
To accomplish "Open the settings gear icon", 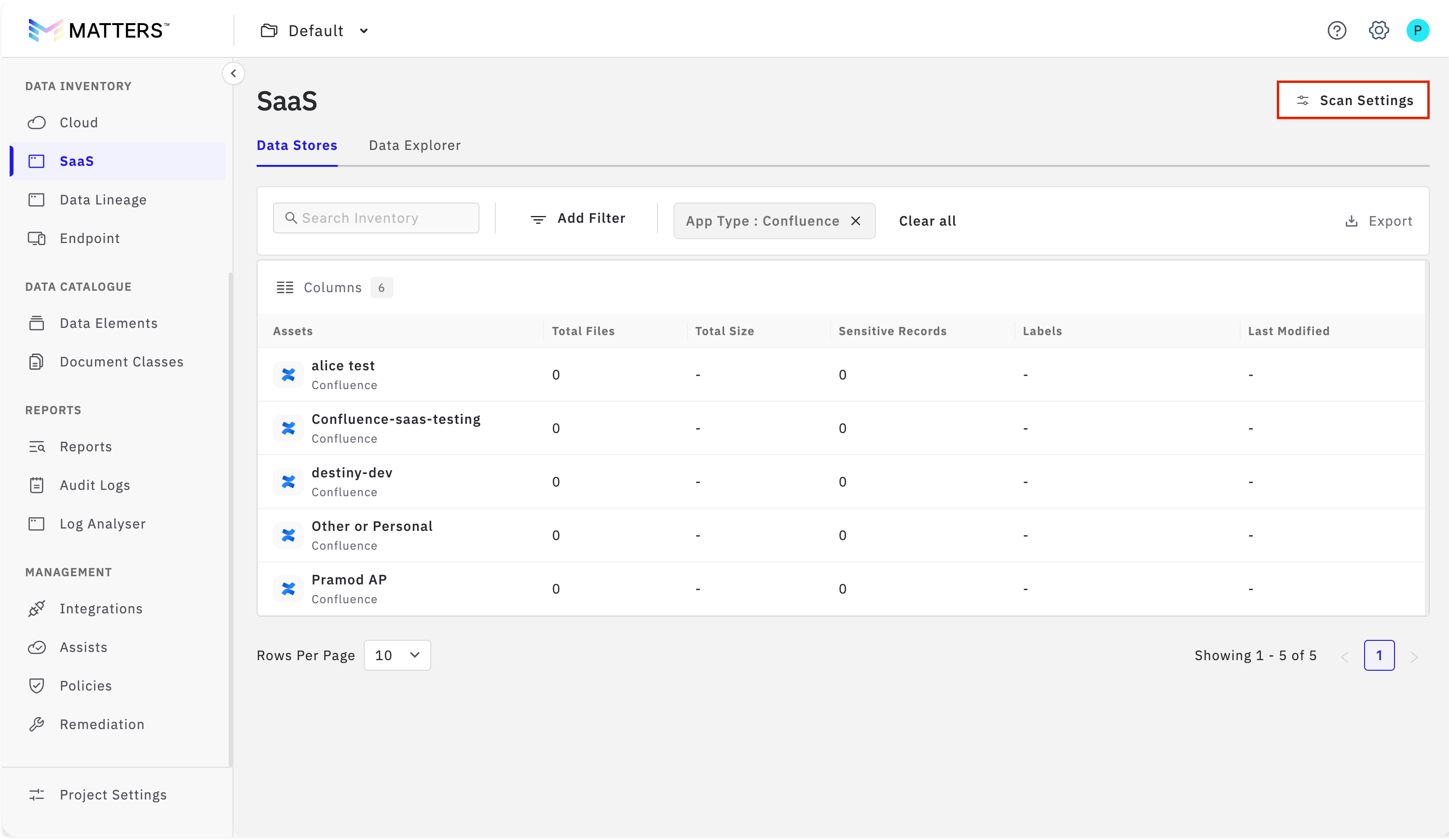I will point(1378,30).
